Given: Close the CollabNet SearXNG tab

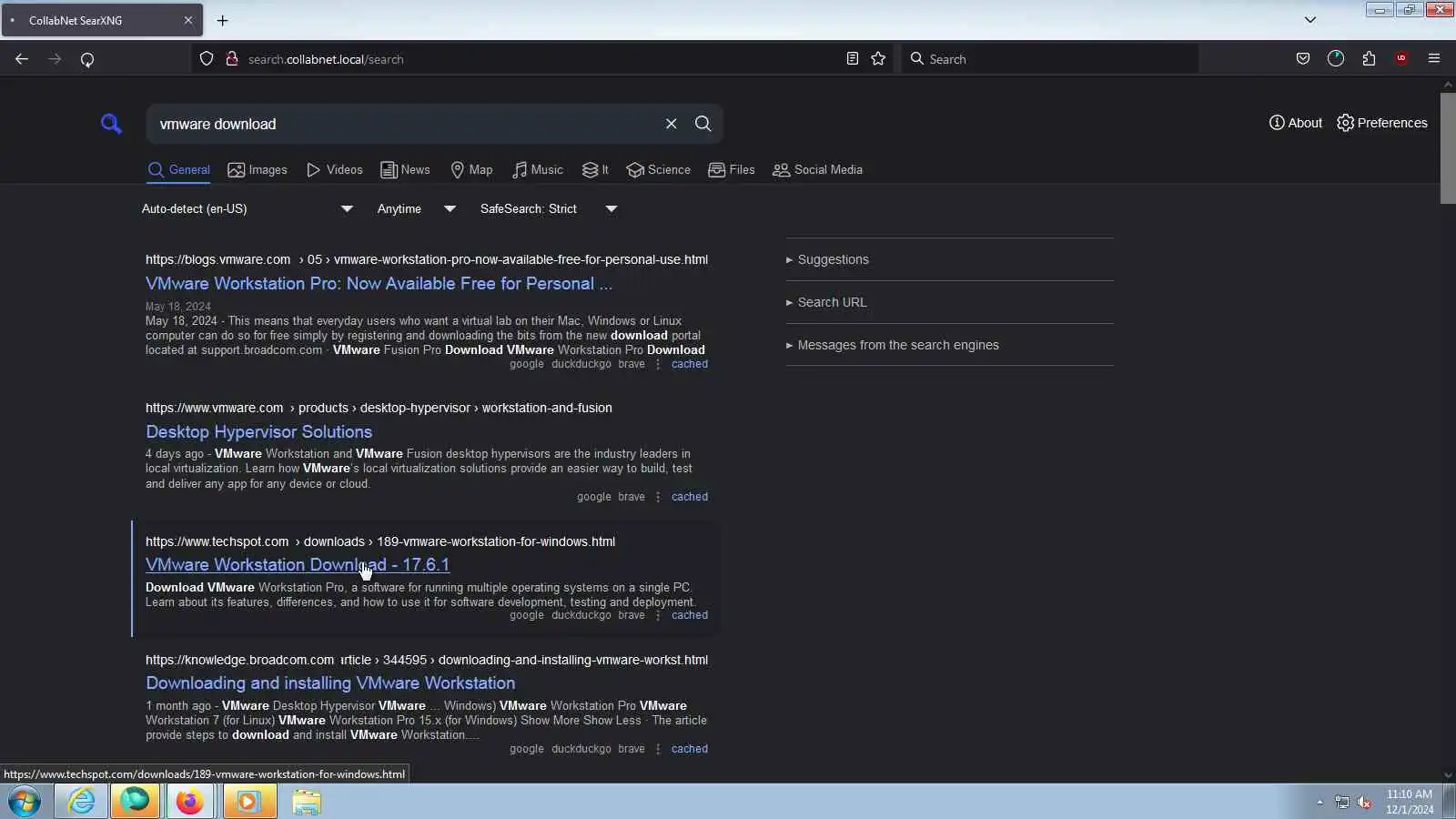Looking at the screenshot, I should (188, 20).
